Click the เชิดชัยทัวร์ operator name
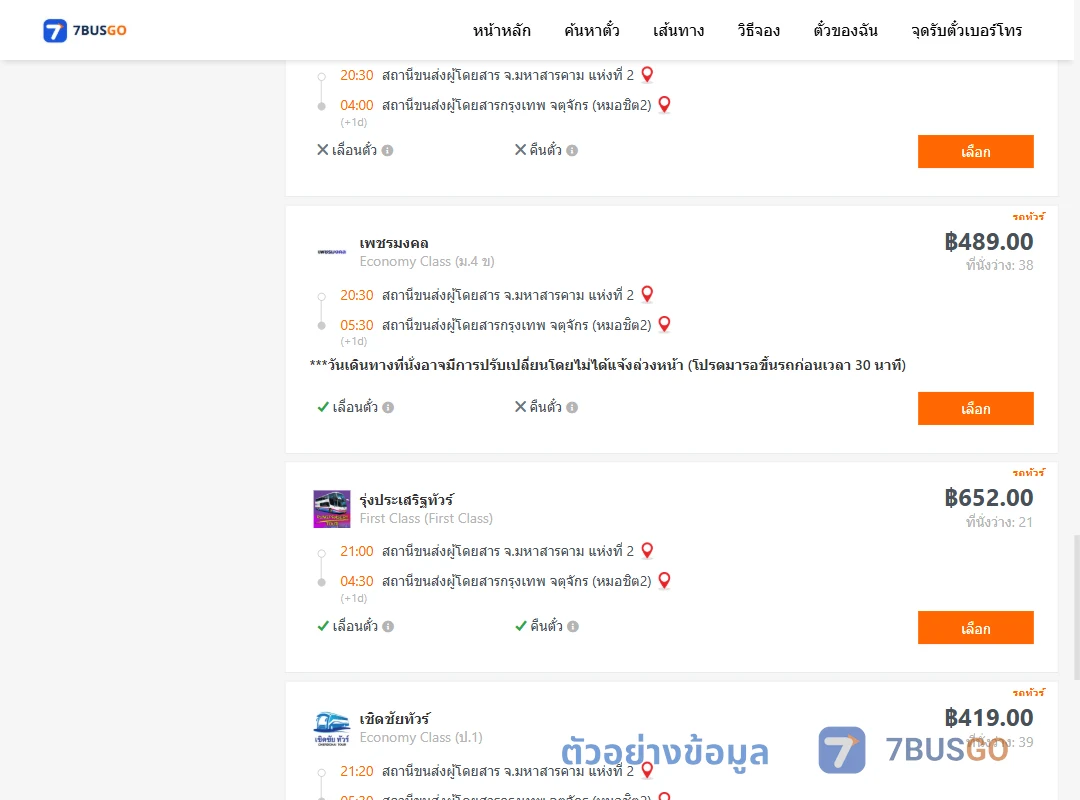This screenshot has width=1080, height=800. pos(395,719)
